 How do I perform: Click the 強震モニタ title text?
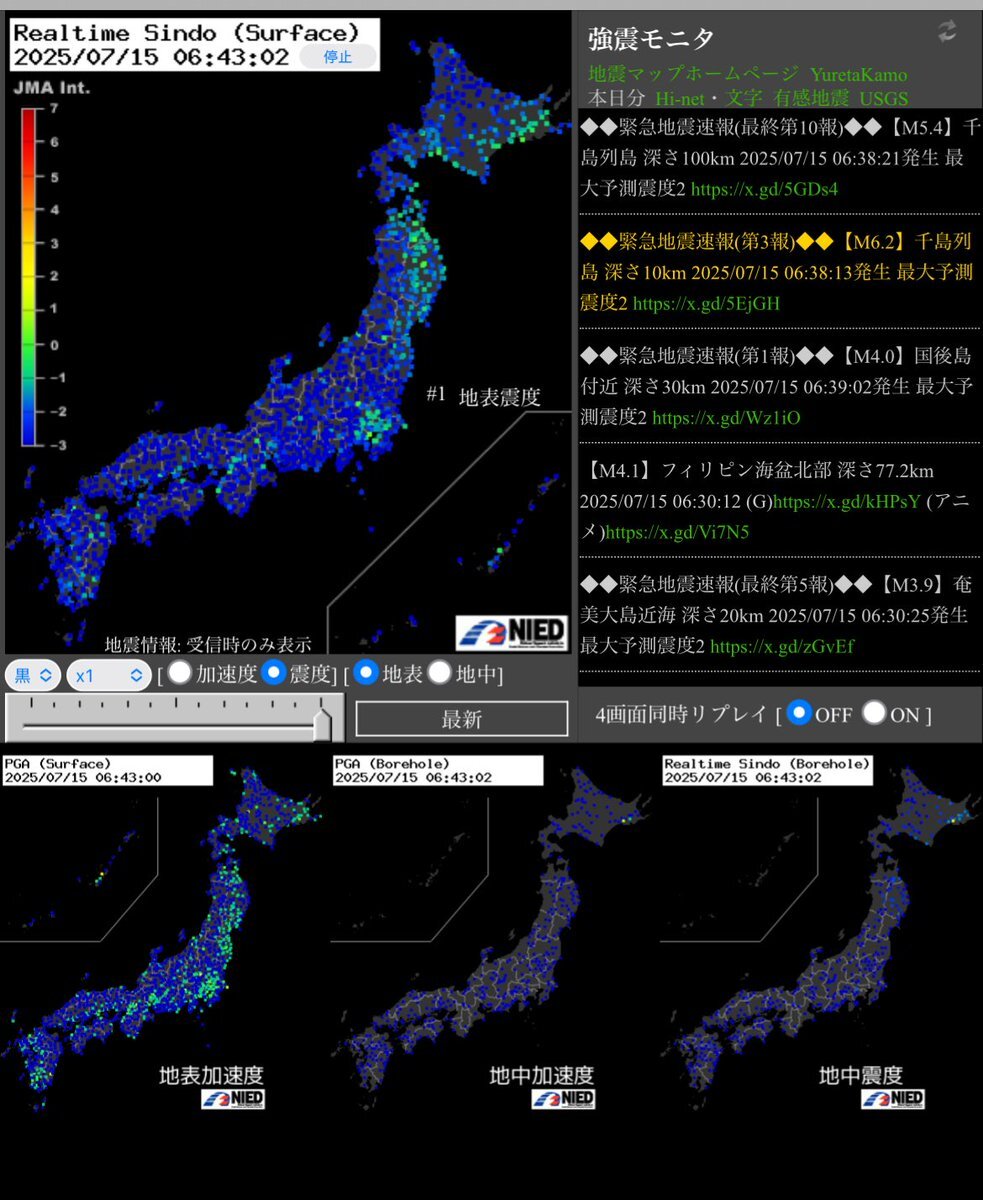pos(651,38)
